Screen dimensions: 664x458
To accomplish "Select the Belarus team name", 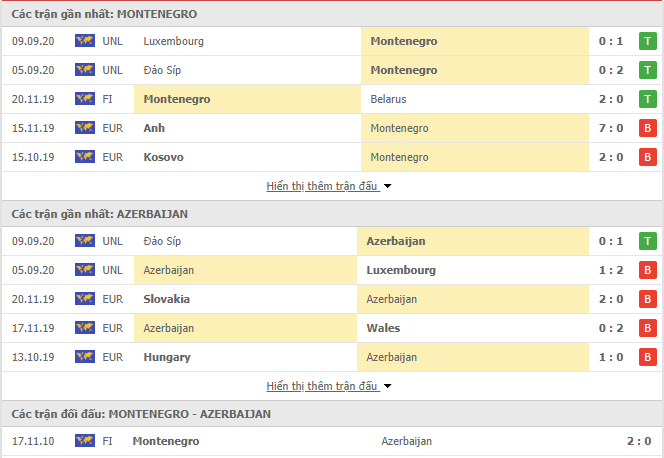I will [x=388, y=99].
